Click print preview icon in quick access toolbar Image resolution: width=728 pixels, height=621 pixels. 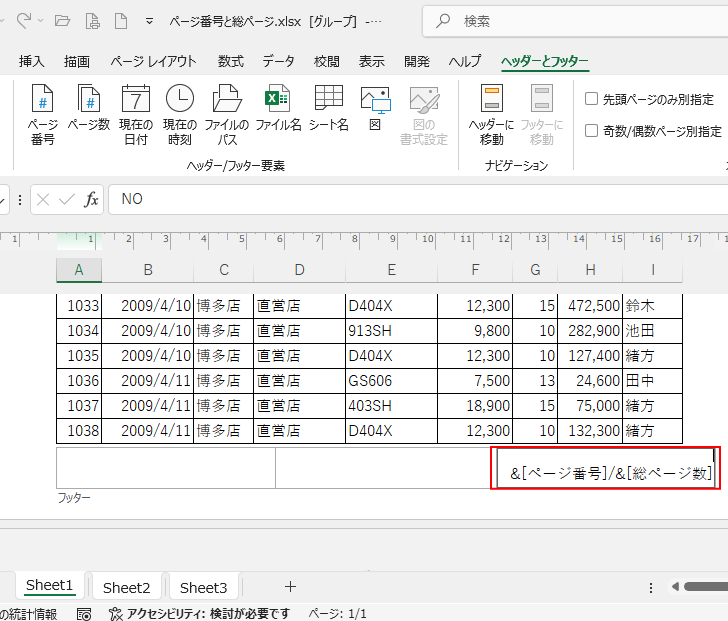(92, 21)
